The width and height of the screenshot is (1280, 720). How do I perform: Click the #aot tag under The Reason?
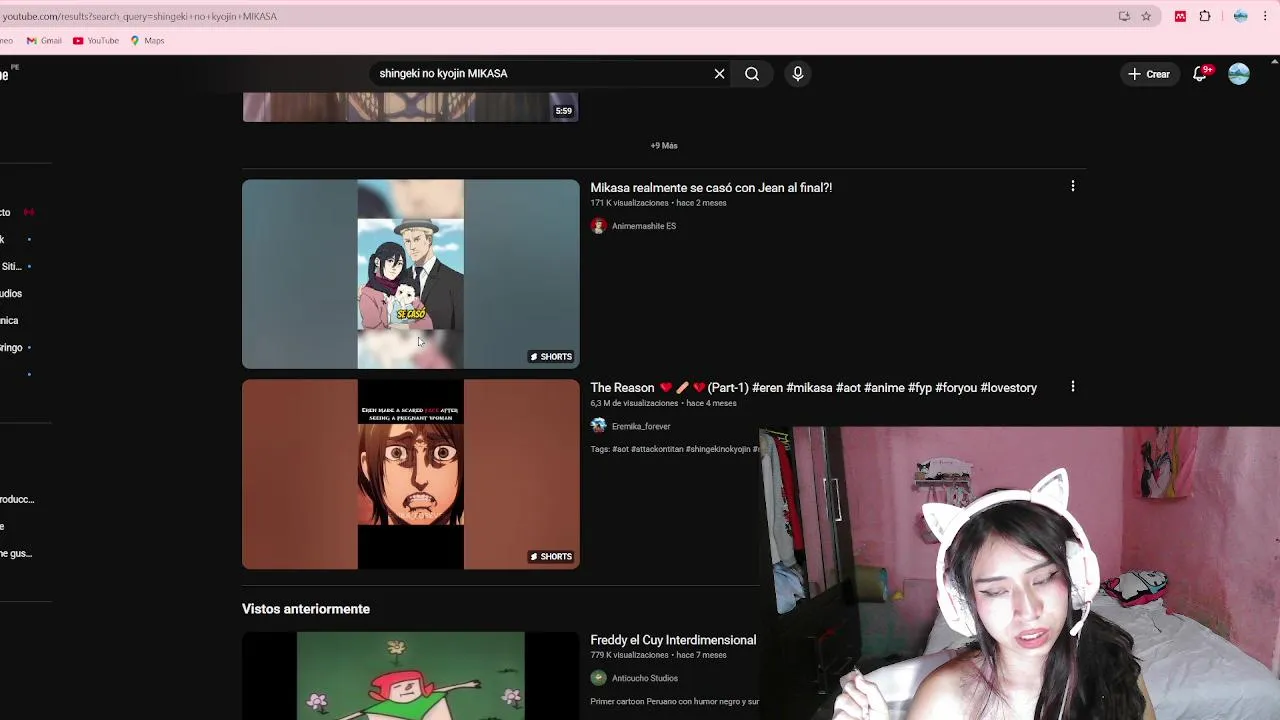pyautogui.click(x=620, y=450)
